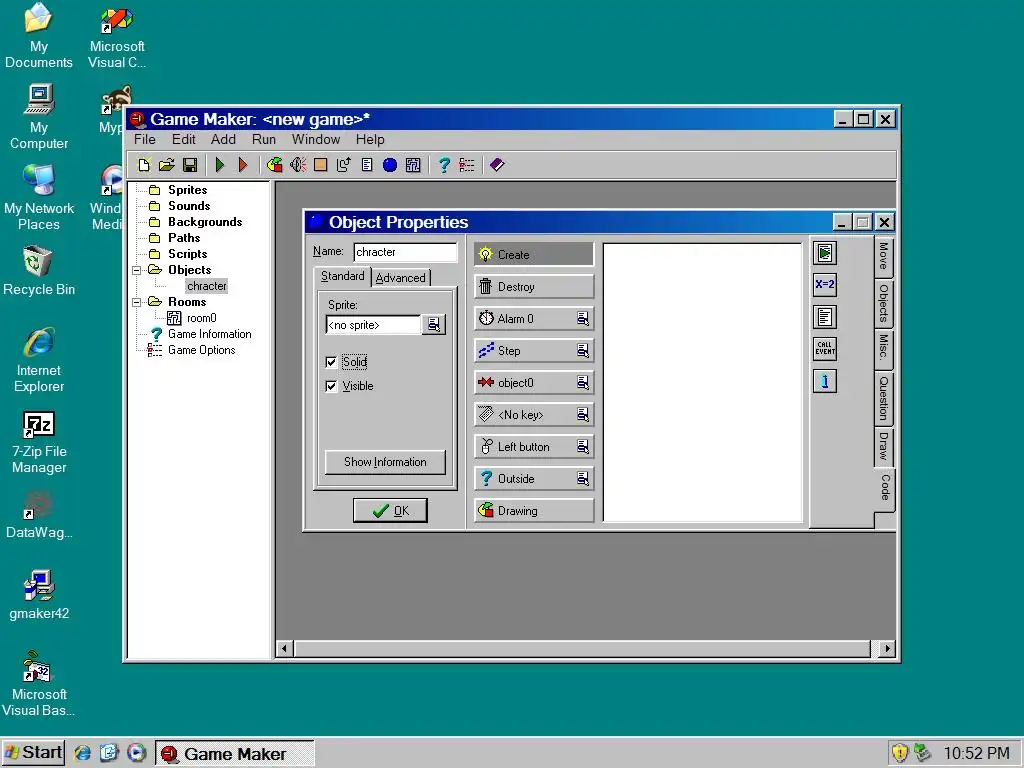
Task: Open the No key event selector
Action: 583,414
